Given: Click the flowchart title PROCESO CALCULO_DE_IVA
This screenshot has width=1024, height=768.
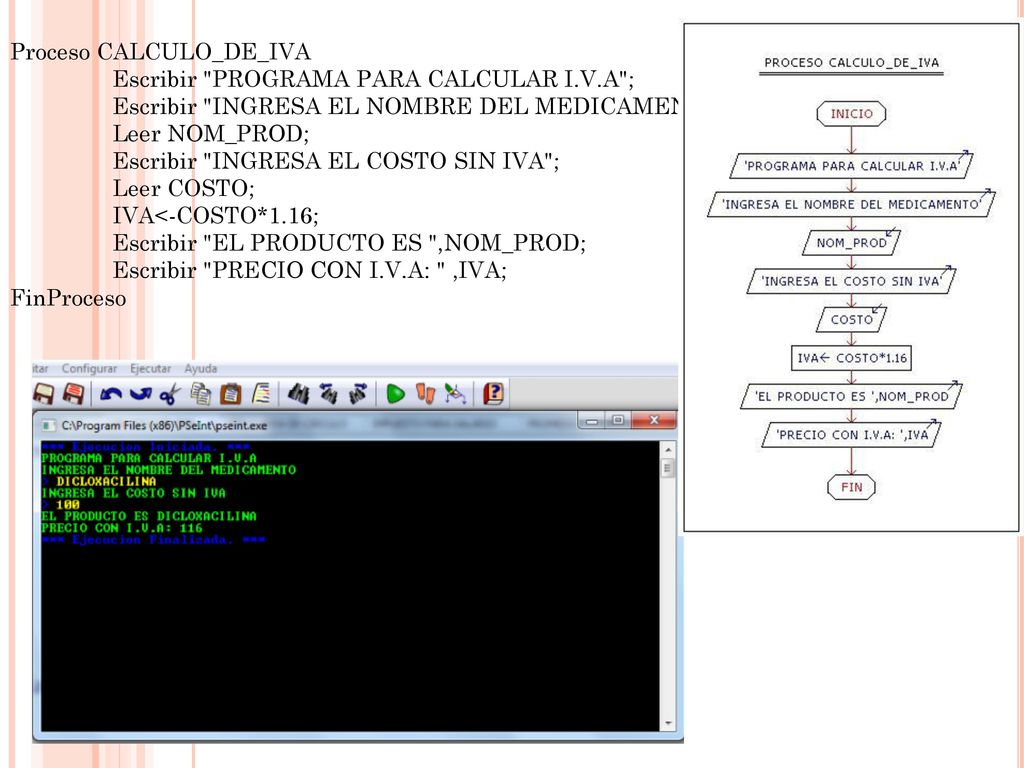Looking at the screenshot, I should (x=852, y=63).
